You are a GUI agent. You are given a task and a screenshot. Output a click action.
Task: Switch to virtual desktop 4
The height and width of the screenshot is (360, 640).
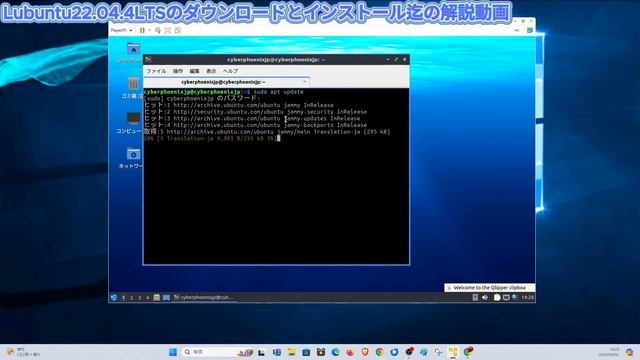coord(147,298)
